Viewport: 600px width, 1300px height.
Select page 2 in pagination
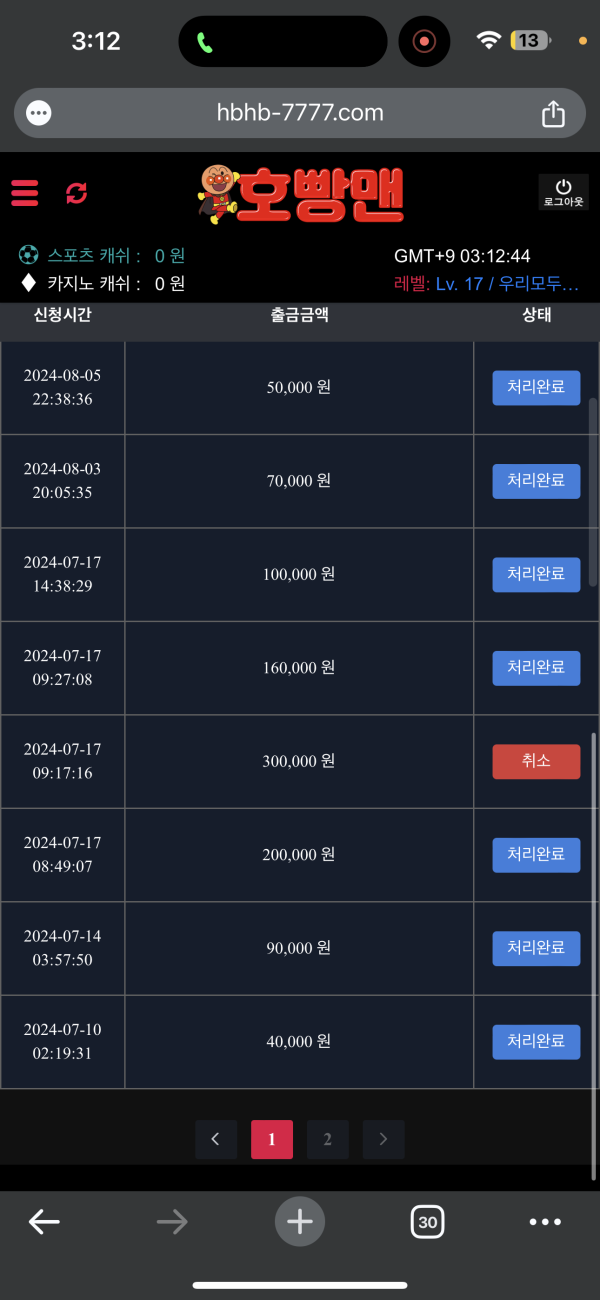pyautogui.click(x=327, y=1139)
